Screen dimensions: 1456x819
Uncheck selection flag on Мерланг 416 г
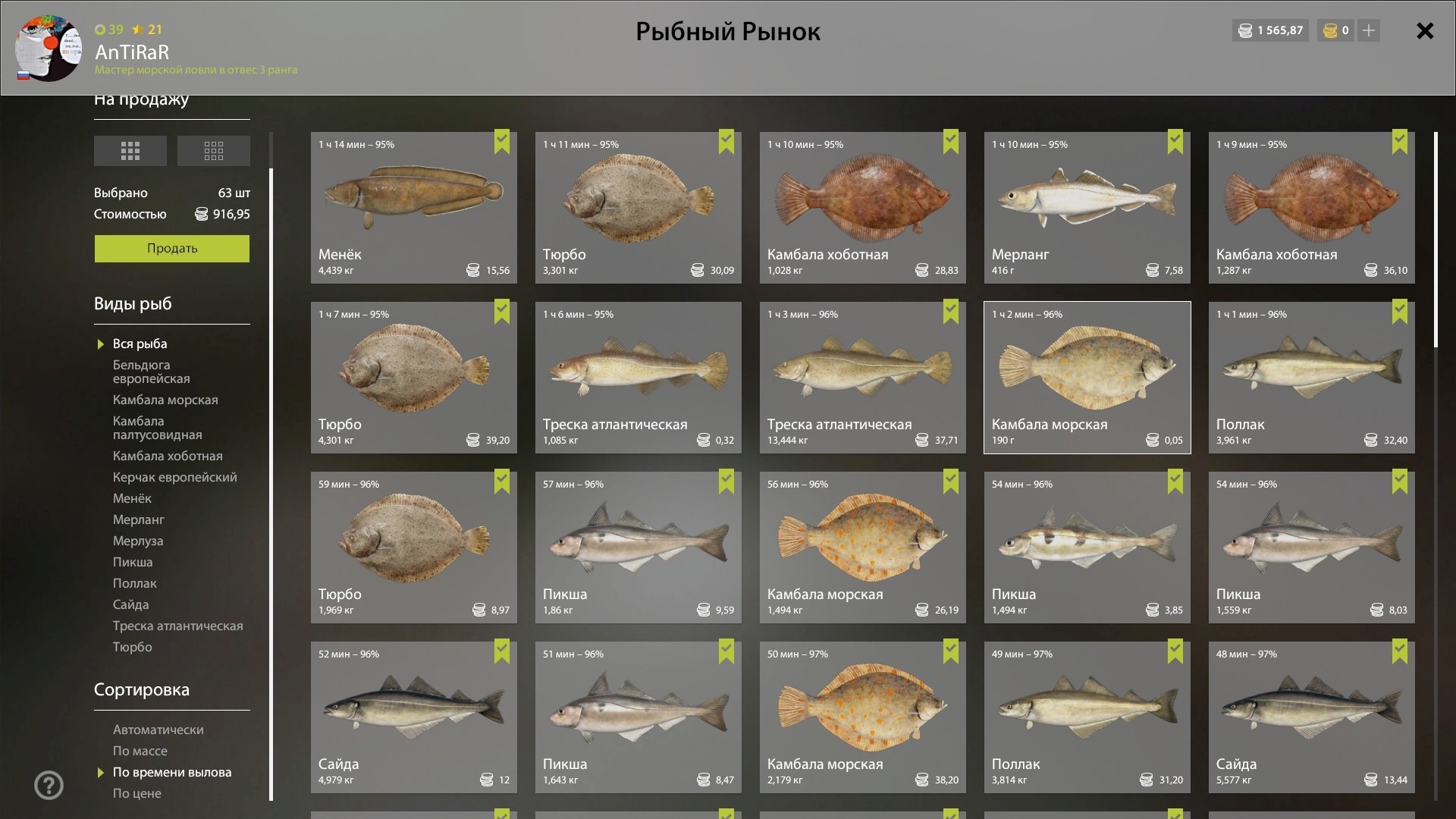[1175, 141]
